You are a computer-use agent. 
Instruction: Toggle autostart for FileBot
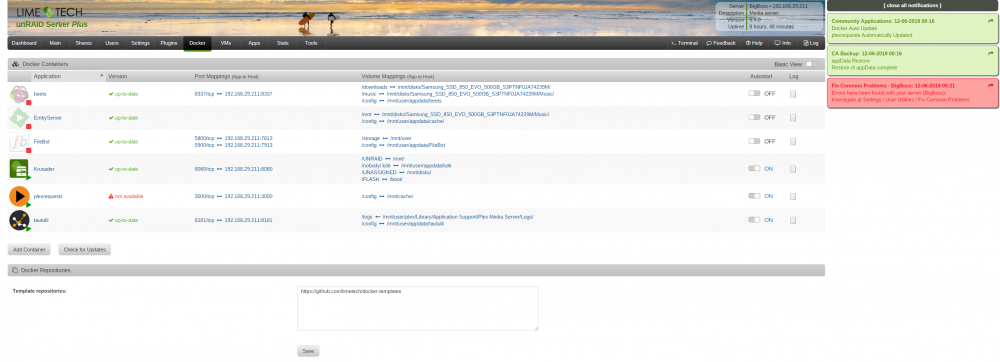[754, 141]
